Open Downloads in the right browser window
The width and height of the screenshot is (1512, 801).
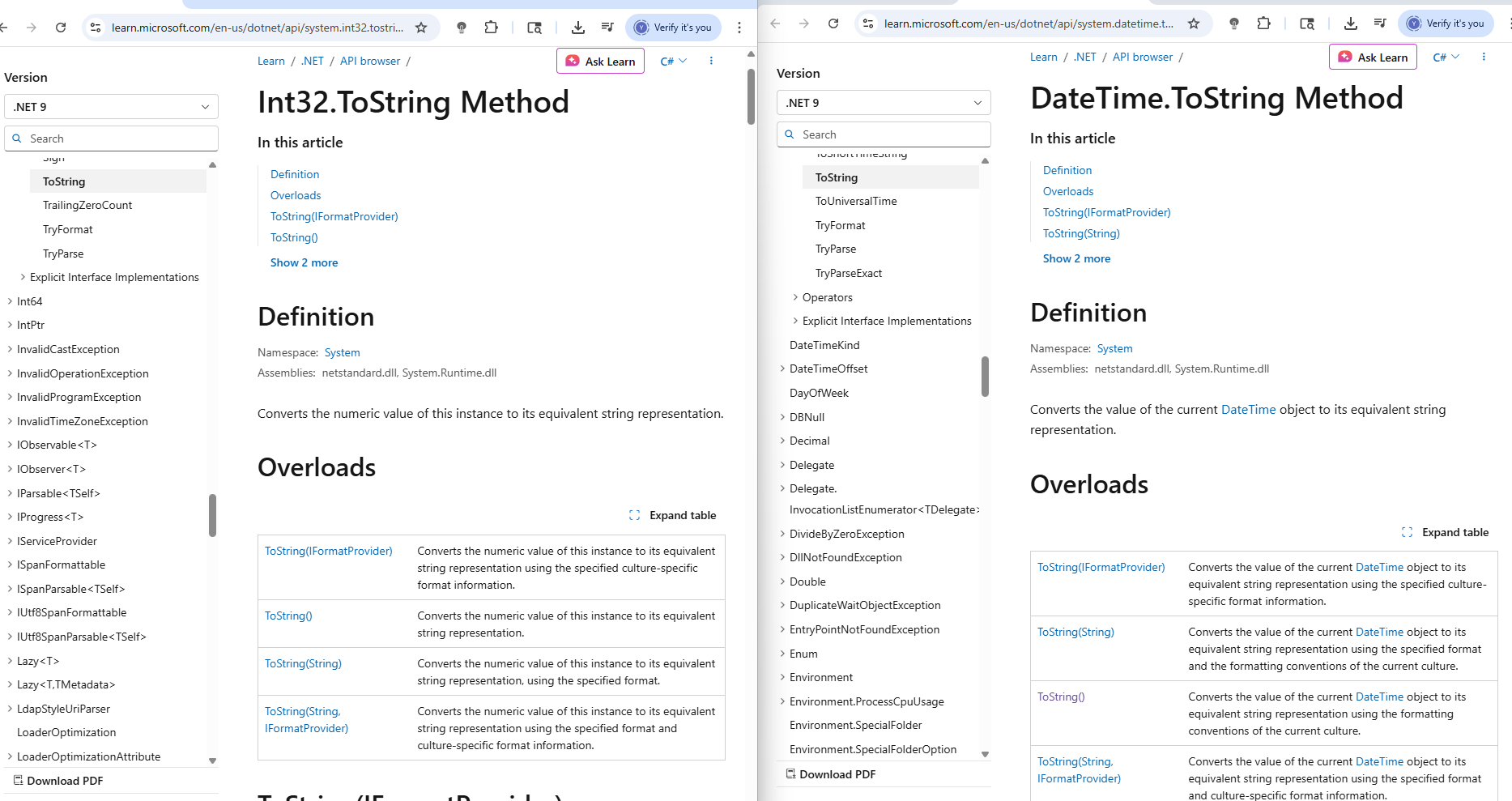[1350, 23]
